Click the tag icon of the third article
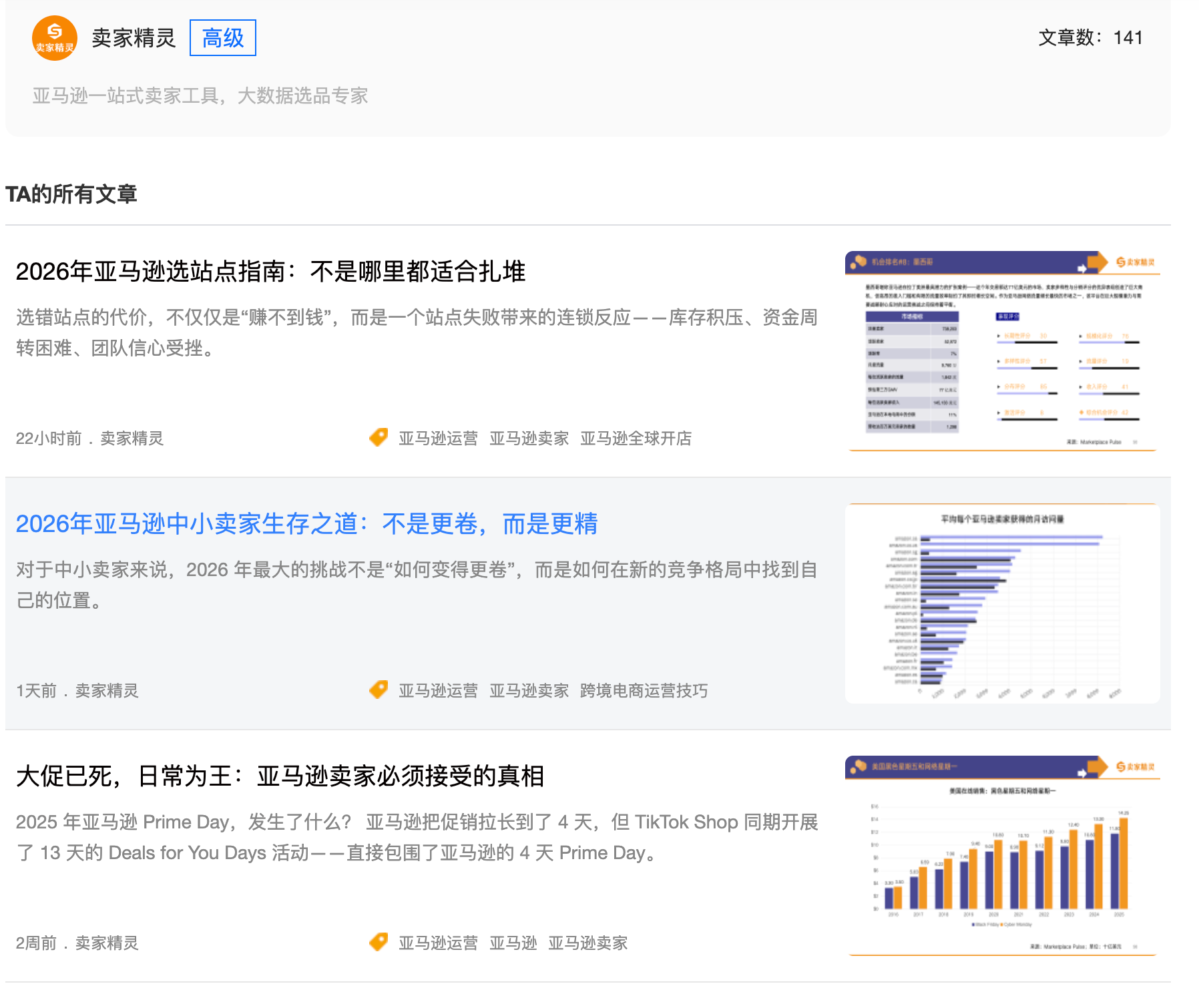 point(379,943)
